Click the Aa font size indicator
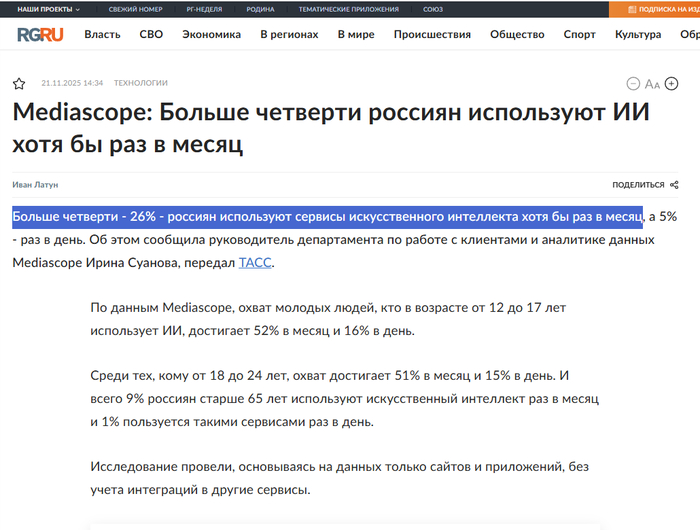 pyautogui.click(x=652, y=84)
